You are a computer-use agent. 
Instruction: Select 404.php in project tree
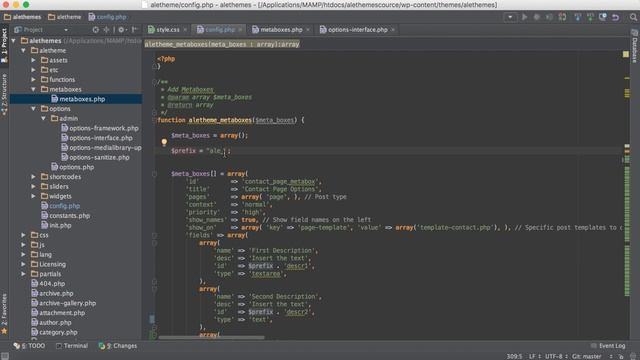(52, 284)
